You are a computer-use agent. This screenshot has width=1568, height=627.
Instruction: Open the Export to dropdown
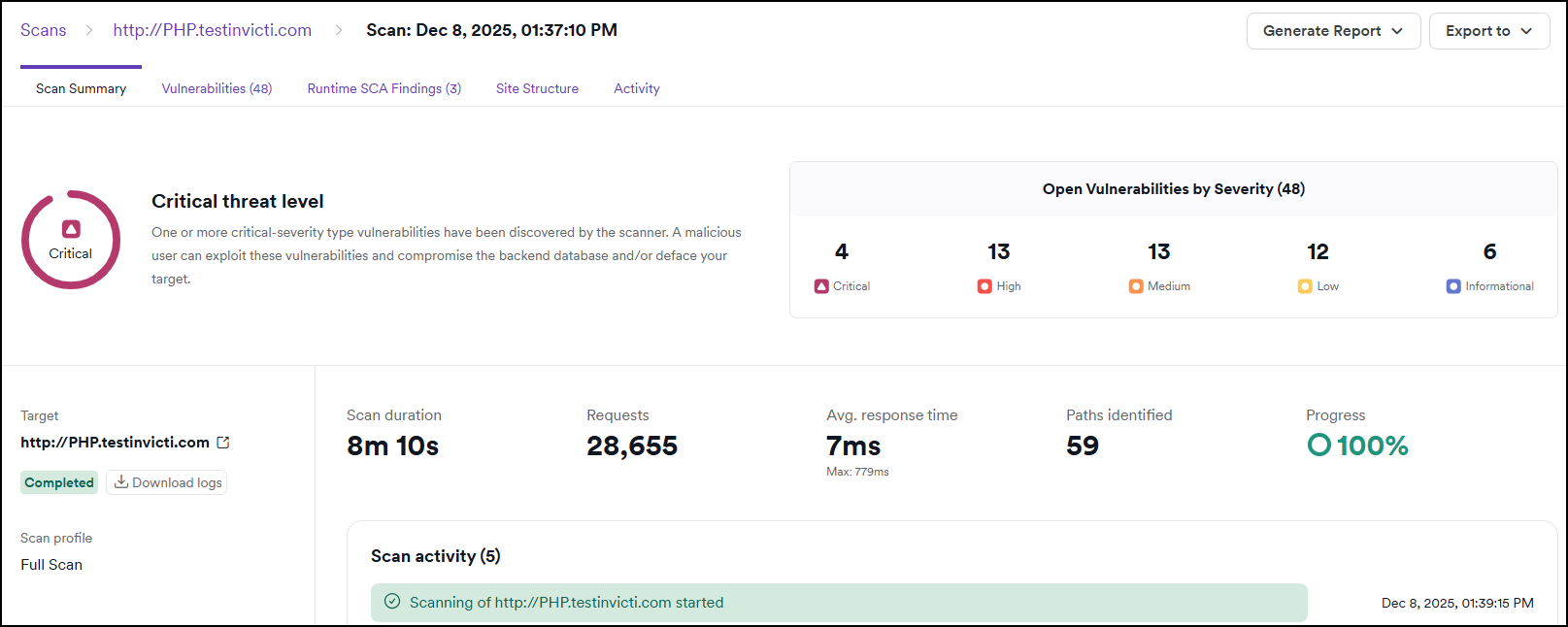[1489, 31]
